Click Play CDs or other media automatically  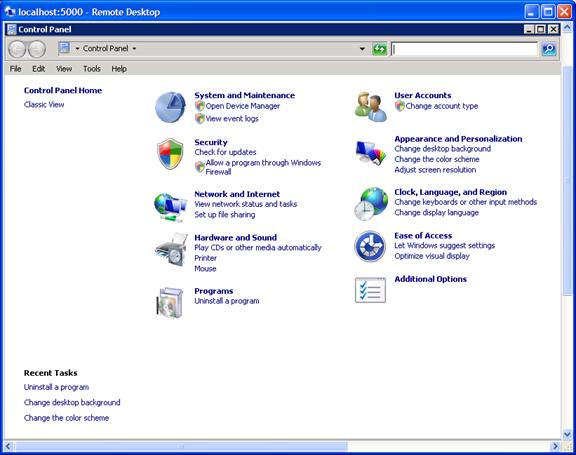(258, 248)
